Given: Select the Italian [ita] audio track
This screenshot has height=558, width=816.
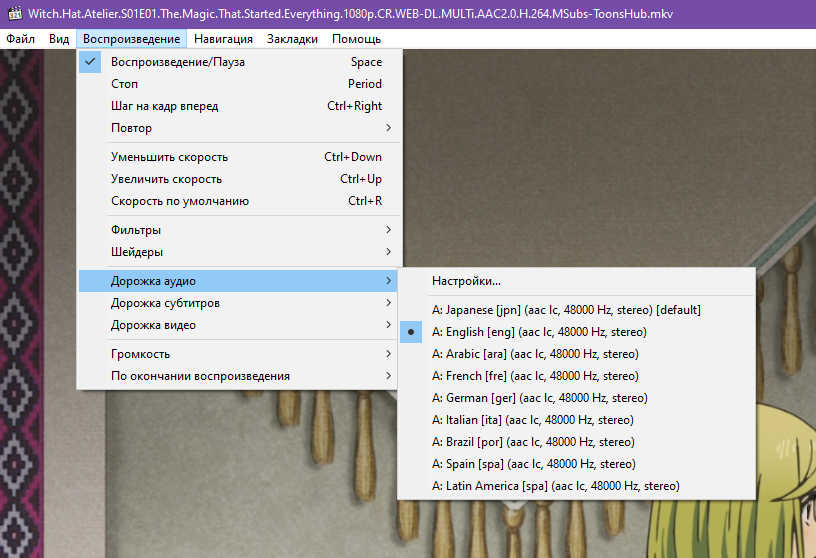Looking at the screenshot, I should click(577, 419).
